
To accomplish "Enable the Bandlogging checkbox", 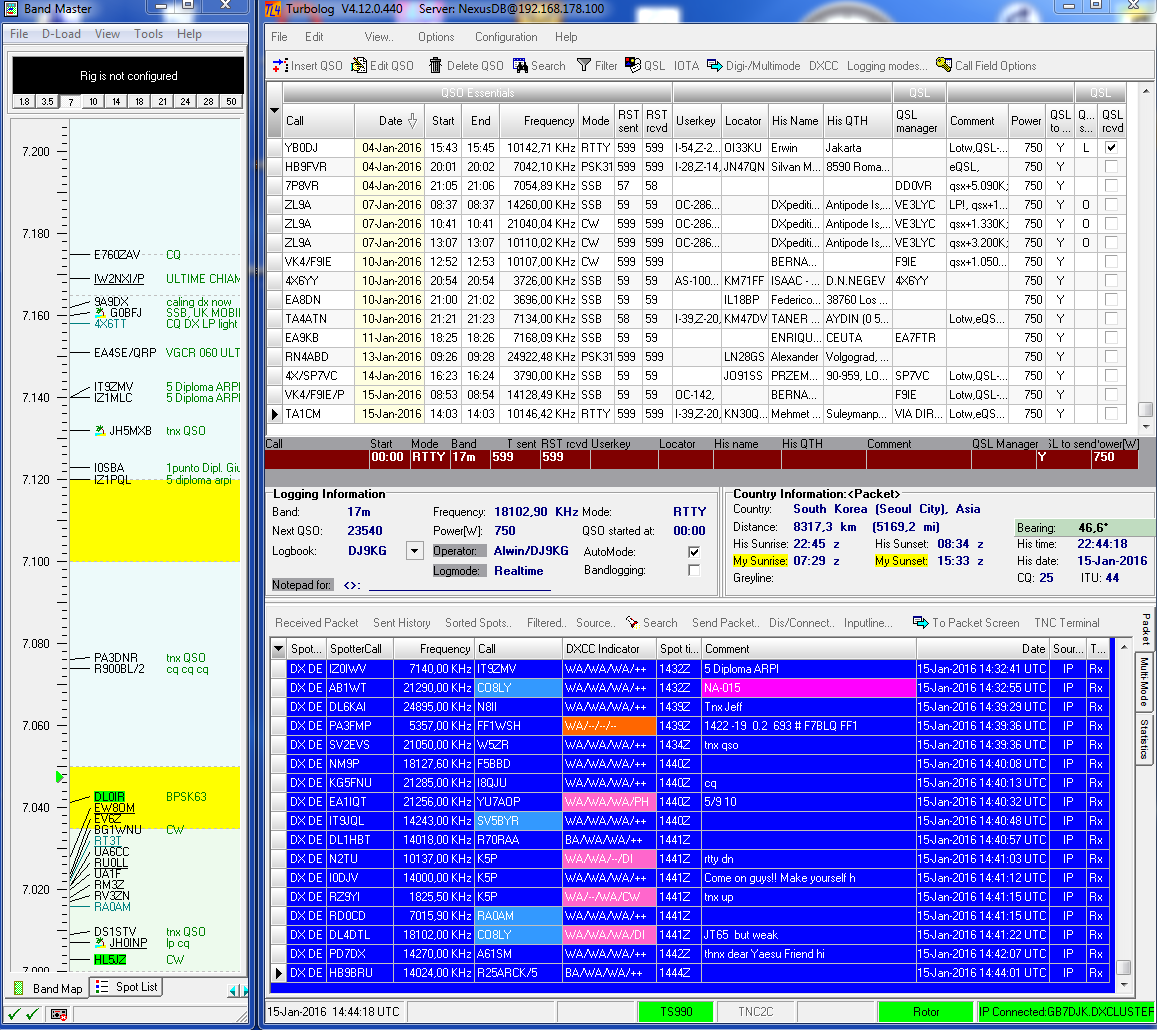I will [x=694, y=570].
